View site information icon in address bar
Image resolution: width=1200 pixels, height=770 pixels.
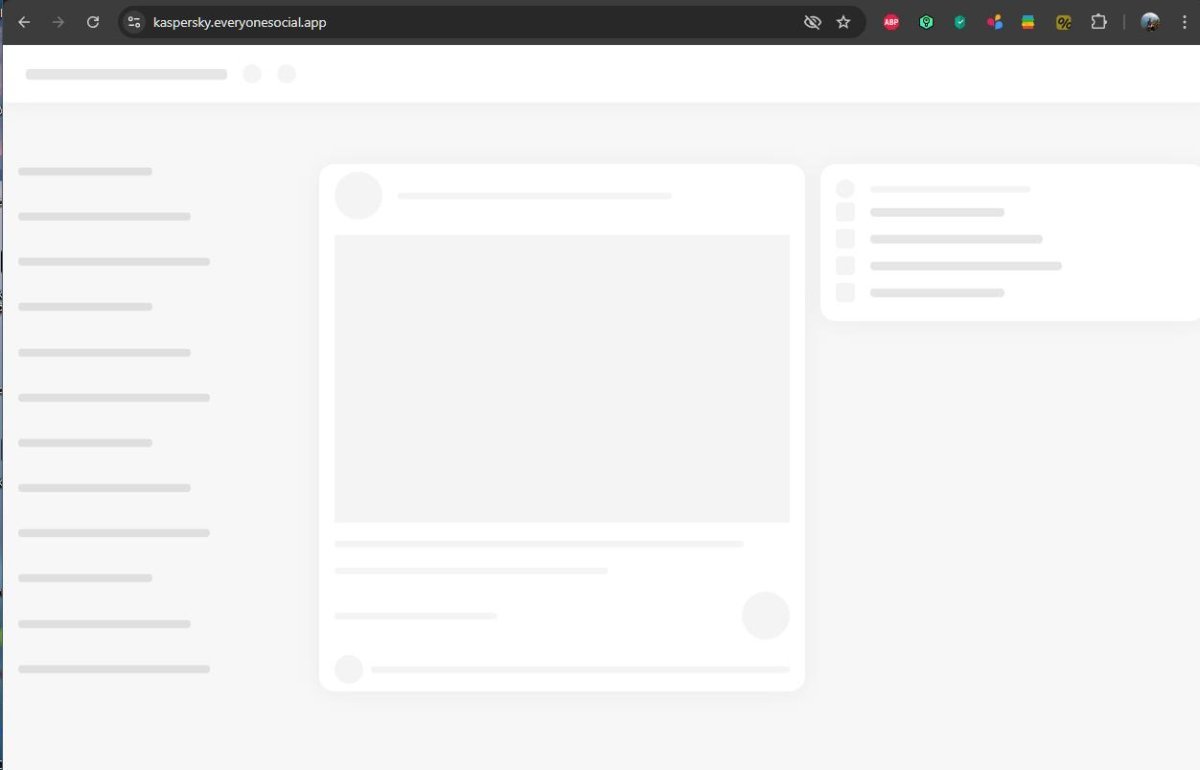pyautogui.click(x=135, y=22)
